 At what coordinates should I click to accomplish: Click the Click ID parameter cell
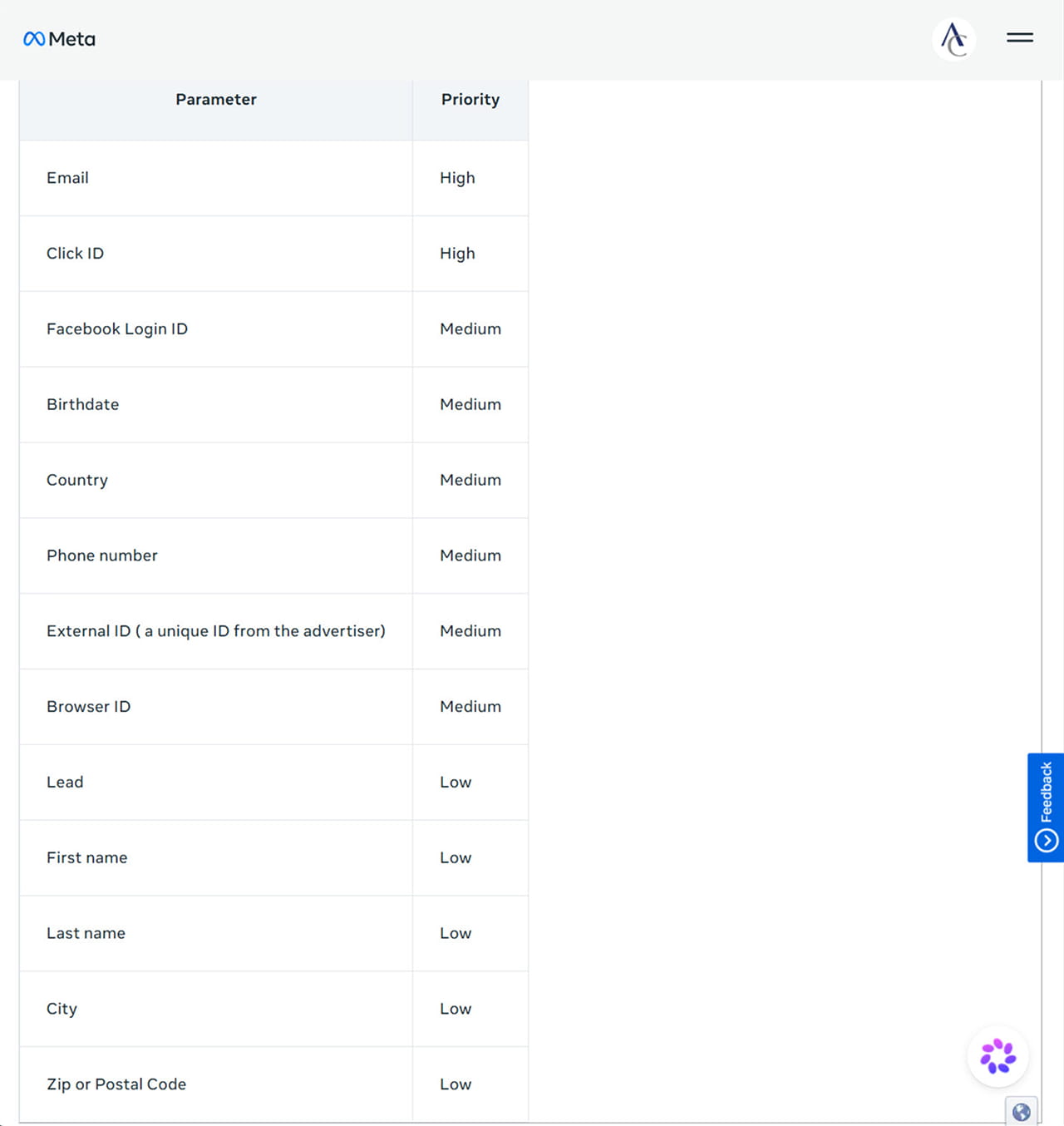tap(216, 254)
